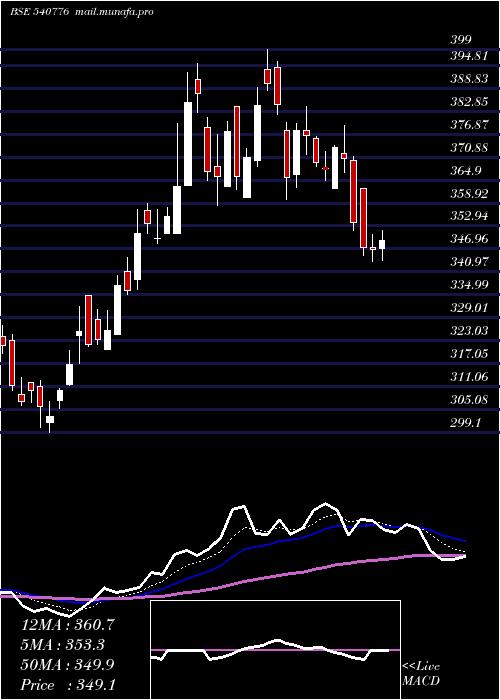The width and height of the screenshot is (500, 700).
Task: Click the 340.97 price axis label
Action: click(x=468, y=262)
